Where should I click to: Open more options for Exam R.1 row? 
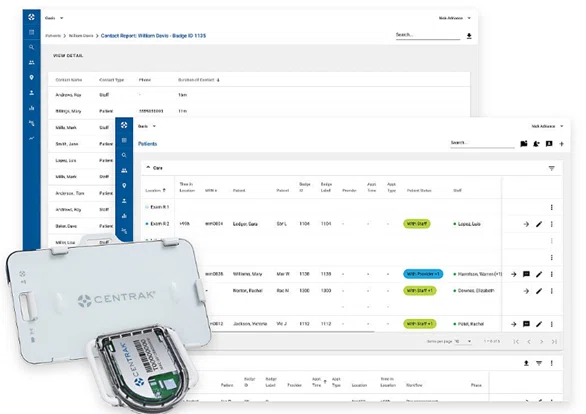point(552,207)
